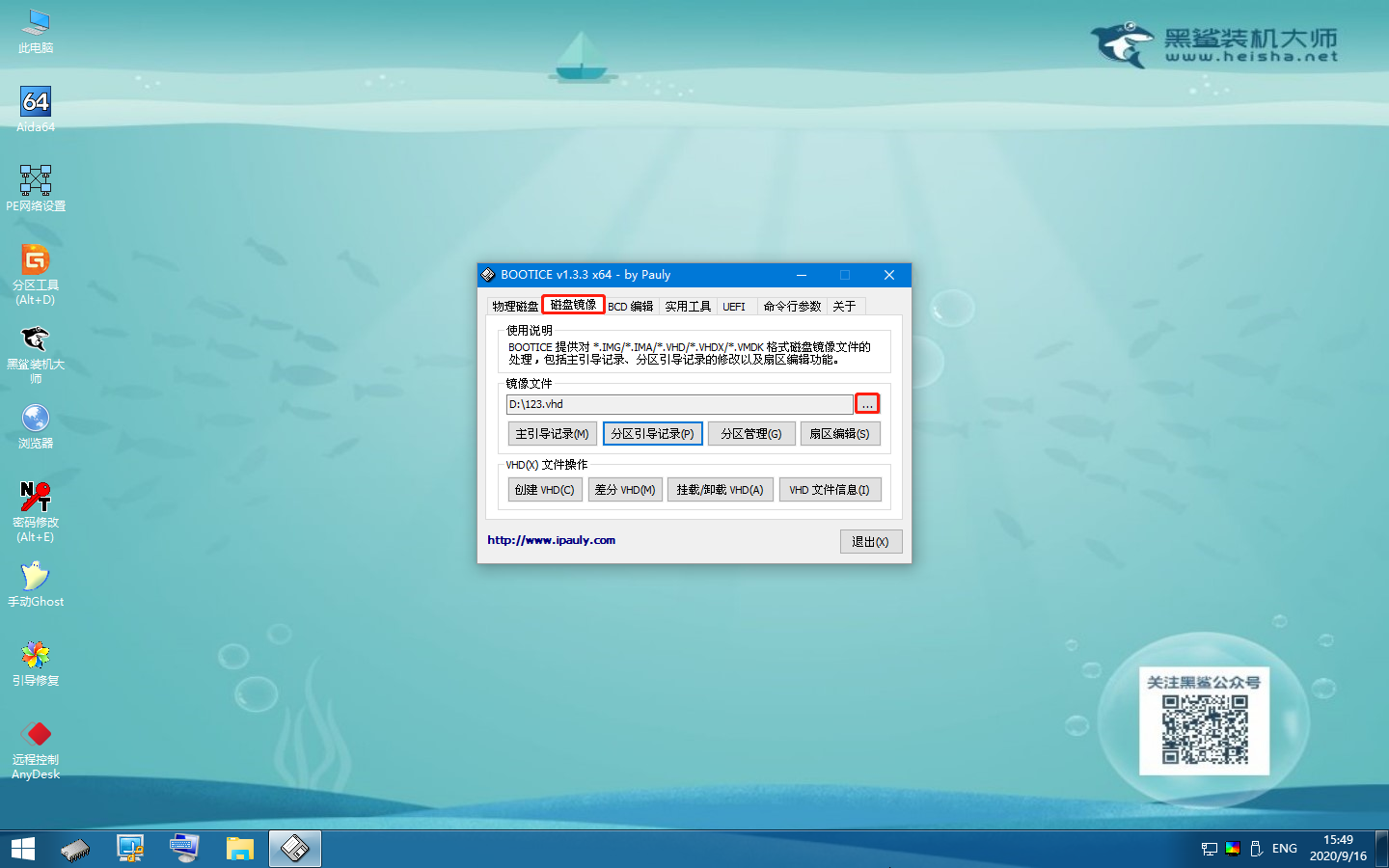This screenshot has width=1389, height=868.
Task: Open 浏览器 browser from the desktop
Action: [35, 420]
